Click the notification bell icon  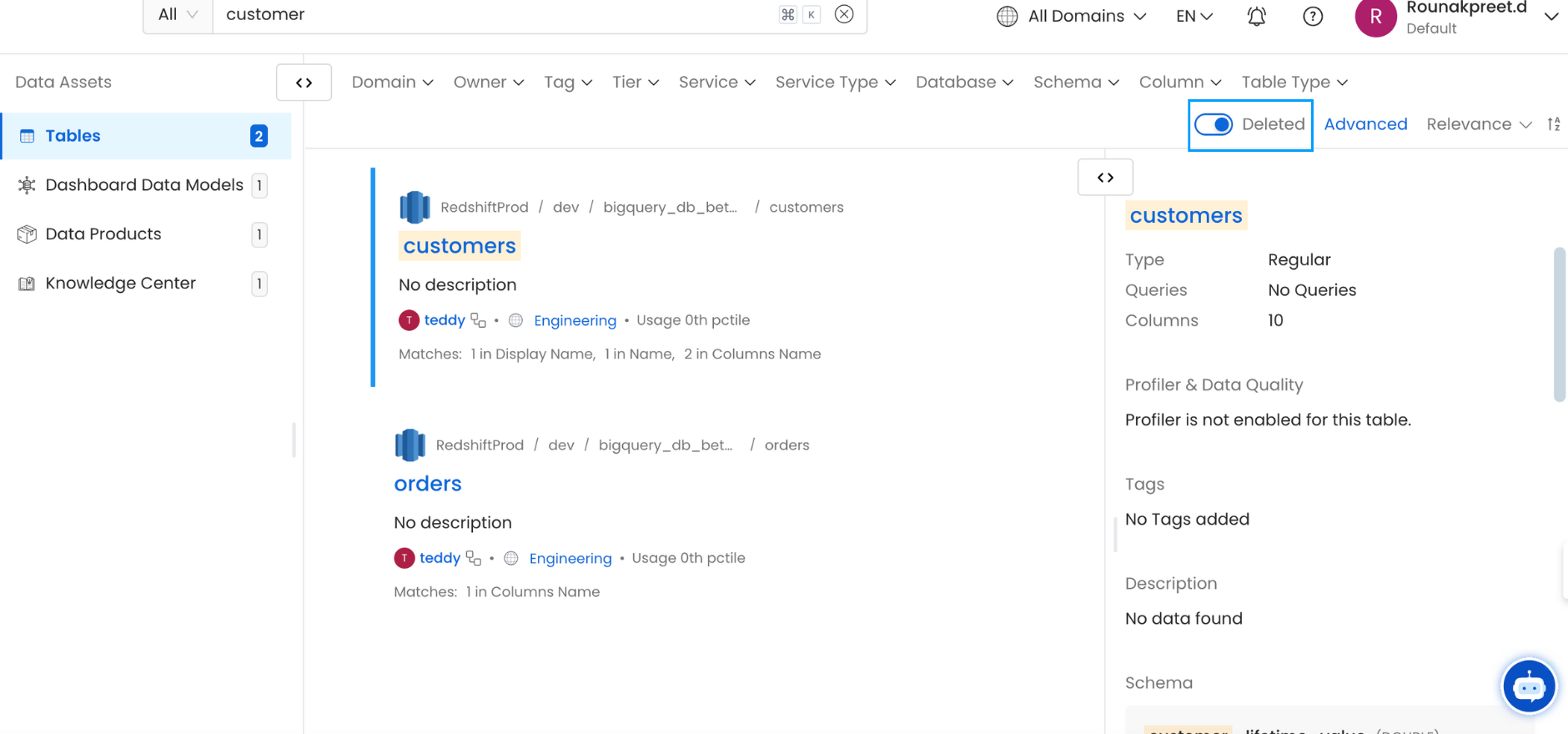pyautogui.click(x=1256, y=17)
